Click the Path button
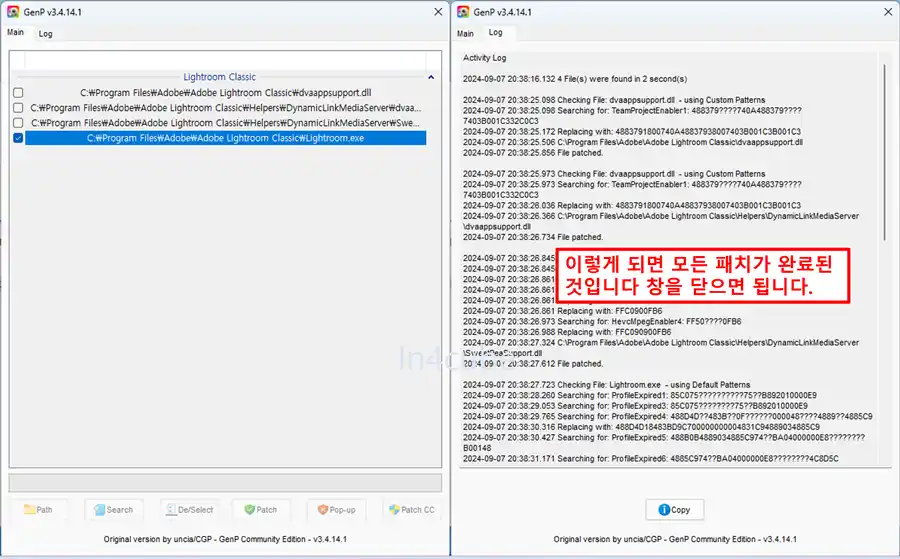The height and width of the screenshot is (559, 900). click(38, 510)
